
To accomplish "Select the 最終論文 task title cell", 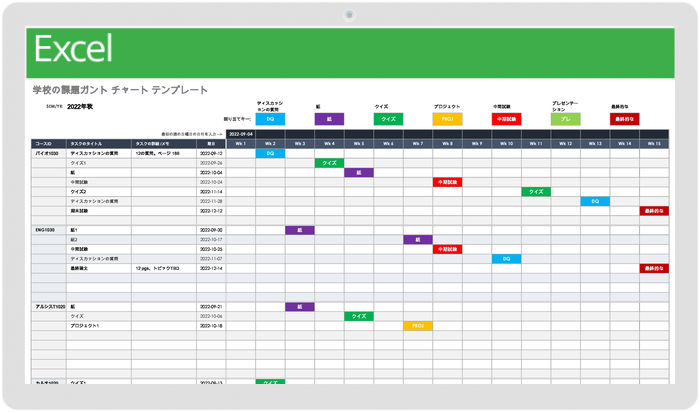I will click(99, 269).
